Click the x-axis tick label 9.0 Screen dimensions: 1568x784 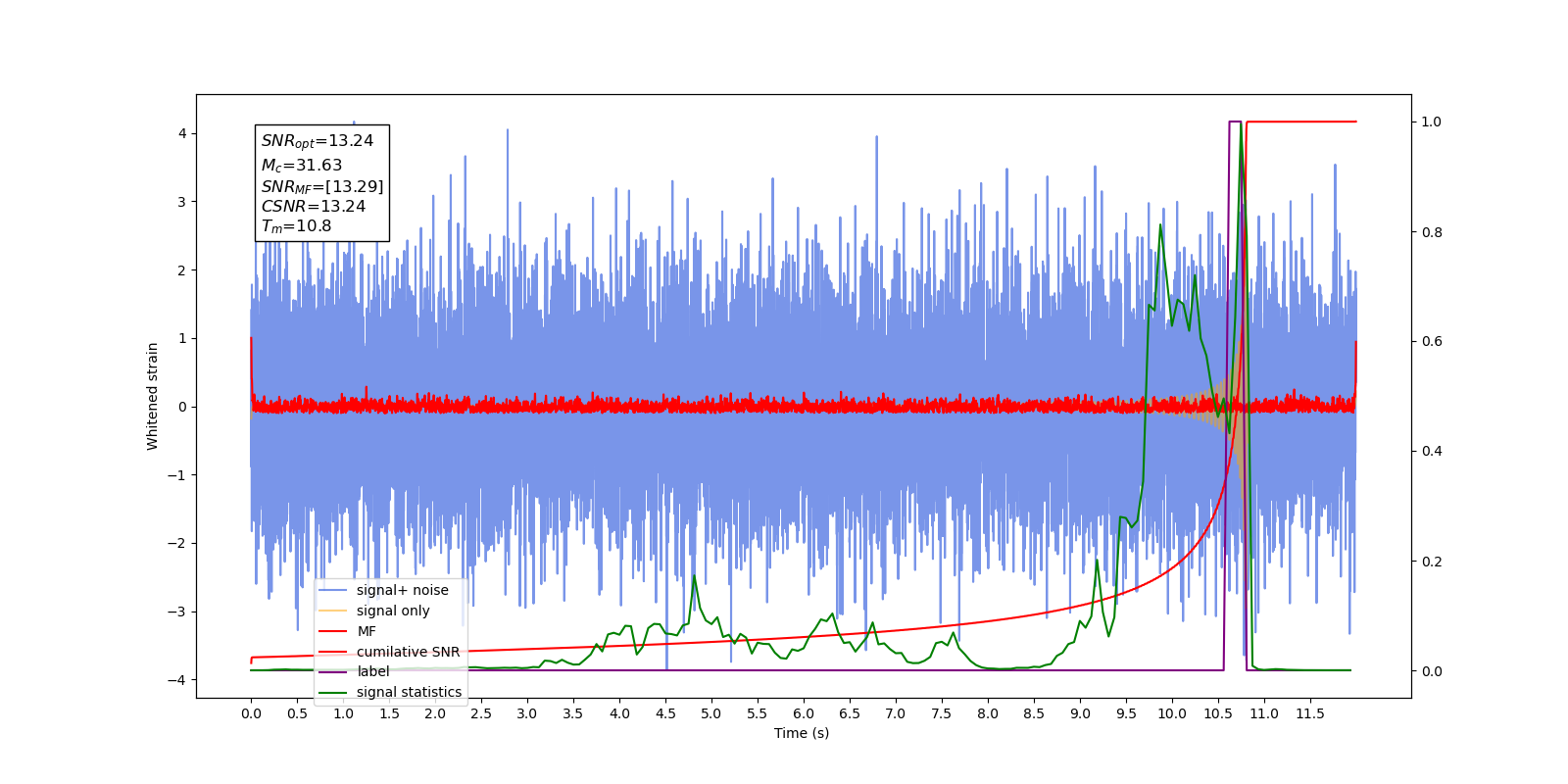tap(1080, 713)
